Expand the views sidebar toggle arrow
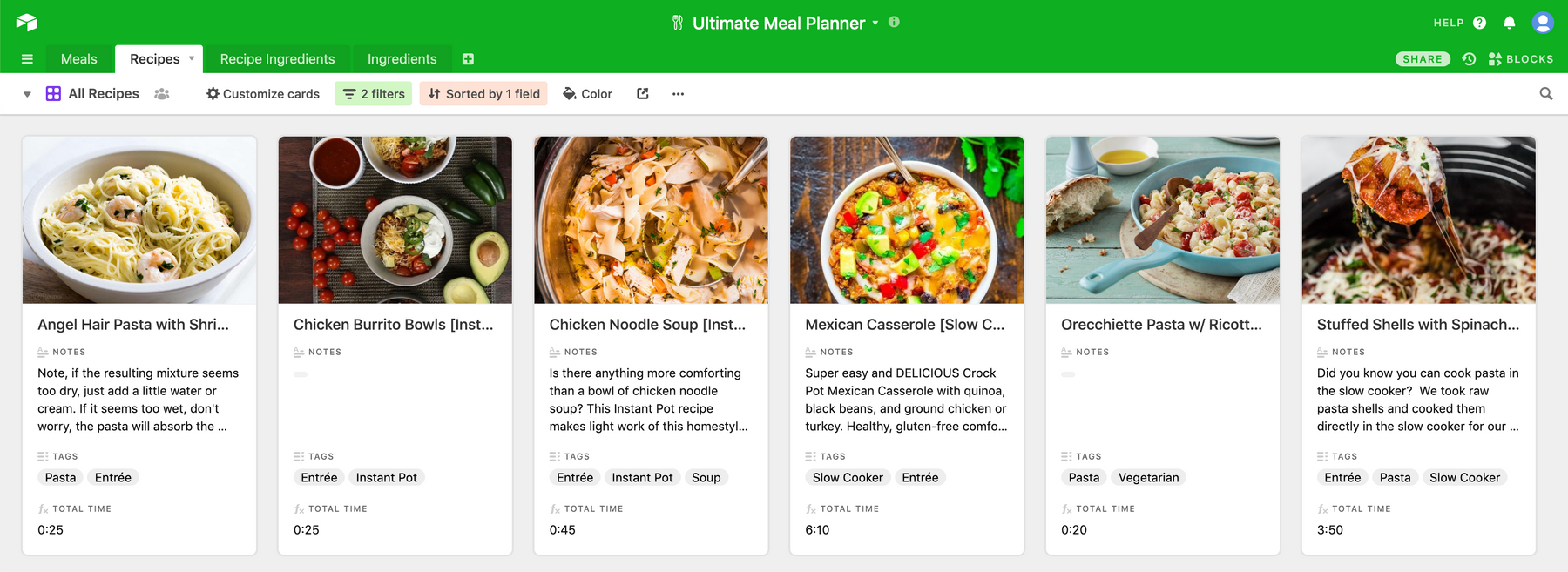 pos(27,94)
